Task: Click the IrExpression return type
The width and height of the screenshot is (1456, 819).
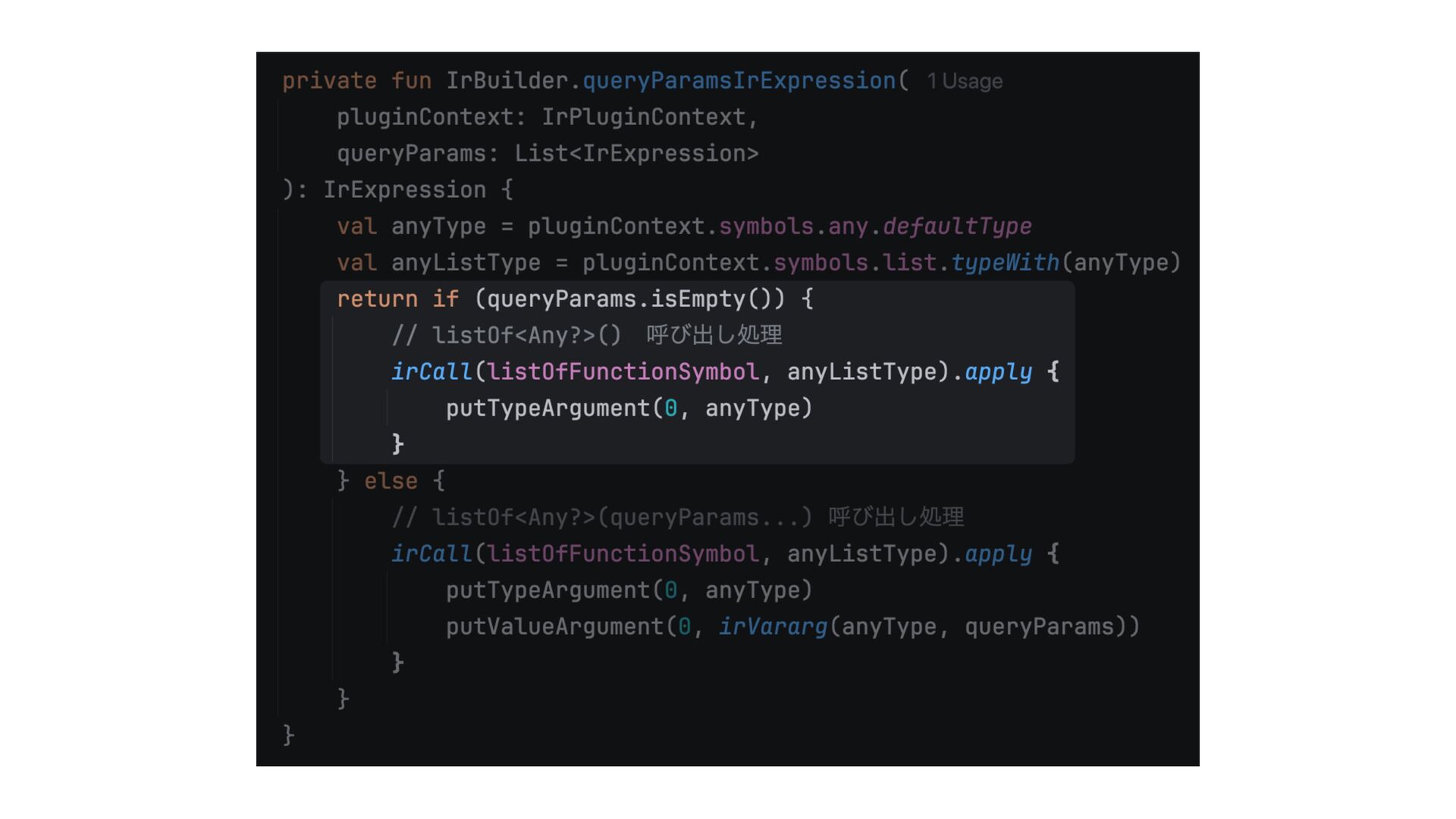Action: point(404,190)
